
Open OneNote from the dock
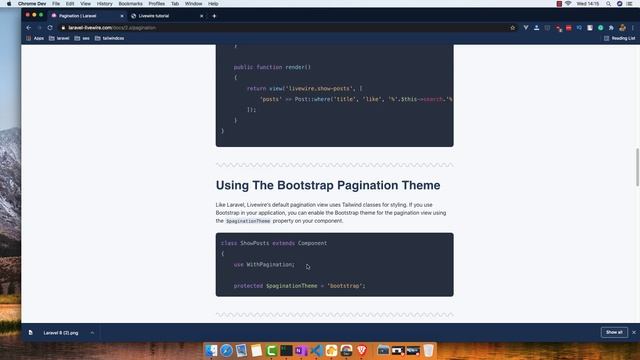pyautogui.click(x=301, y=350)
